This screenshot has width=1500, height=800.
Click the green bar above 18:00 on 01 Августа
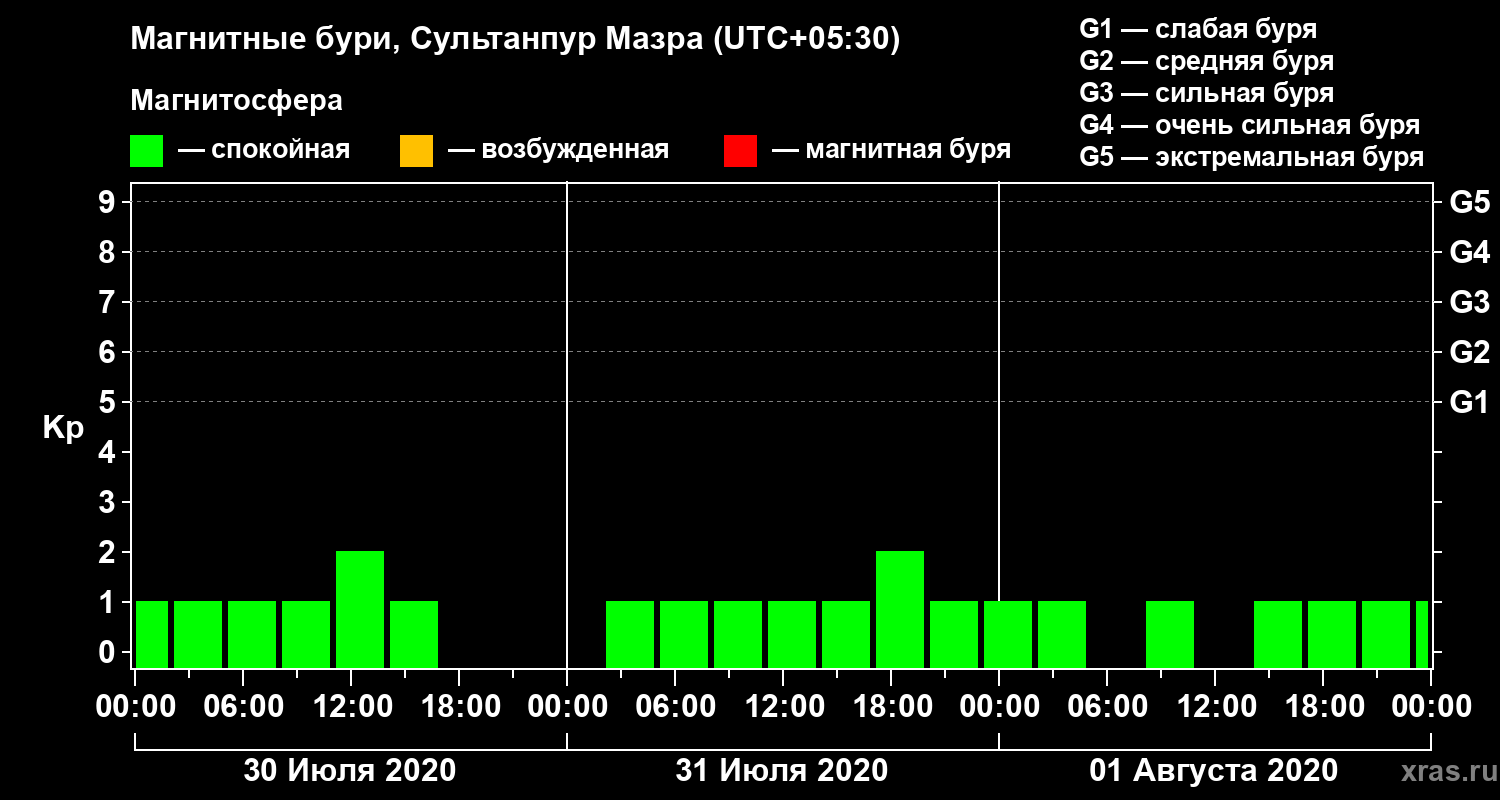click(1332, 634)
